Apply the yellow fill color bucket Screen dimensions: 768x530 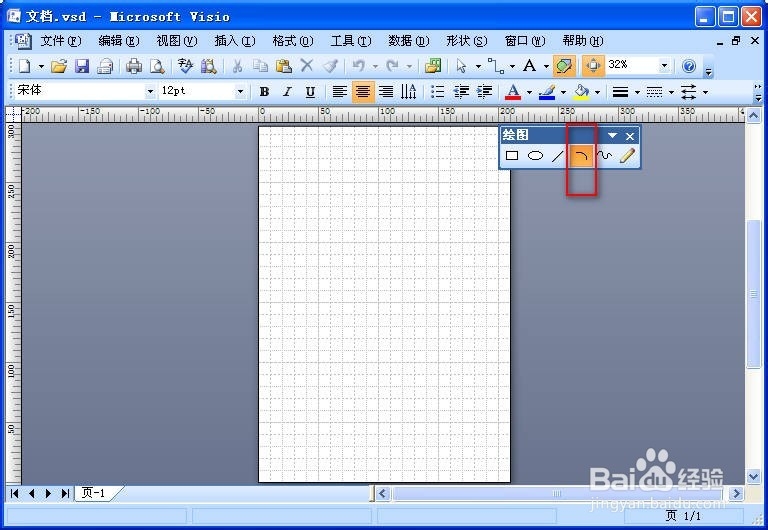(x=581, y=92)
